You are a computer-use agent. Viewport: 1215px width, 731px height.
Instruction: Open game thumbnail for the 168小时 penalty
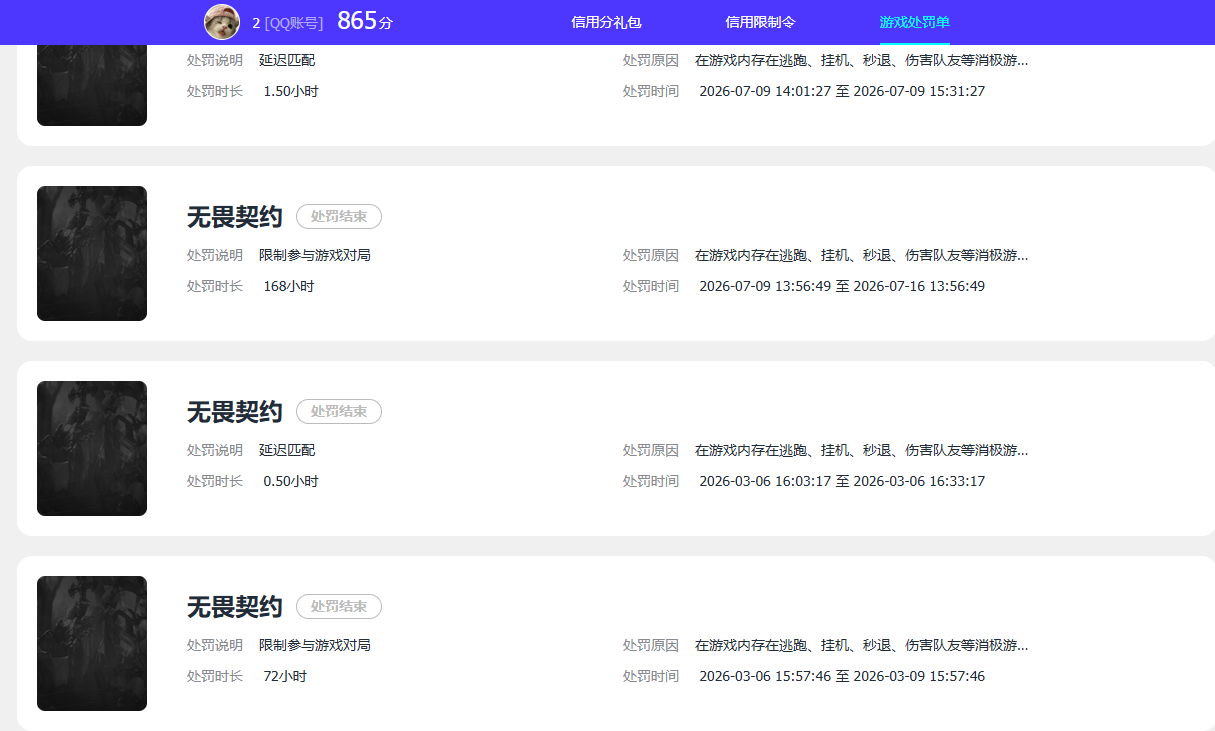pyautogui.click(x=92, y=254)
